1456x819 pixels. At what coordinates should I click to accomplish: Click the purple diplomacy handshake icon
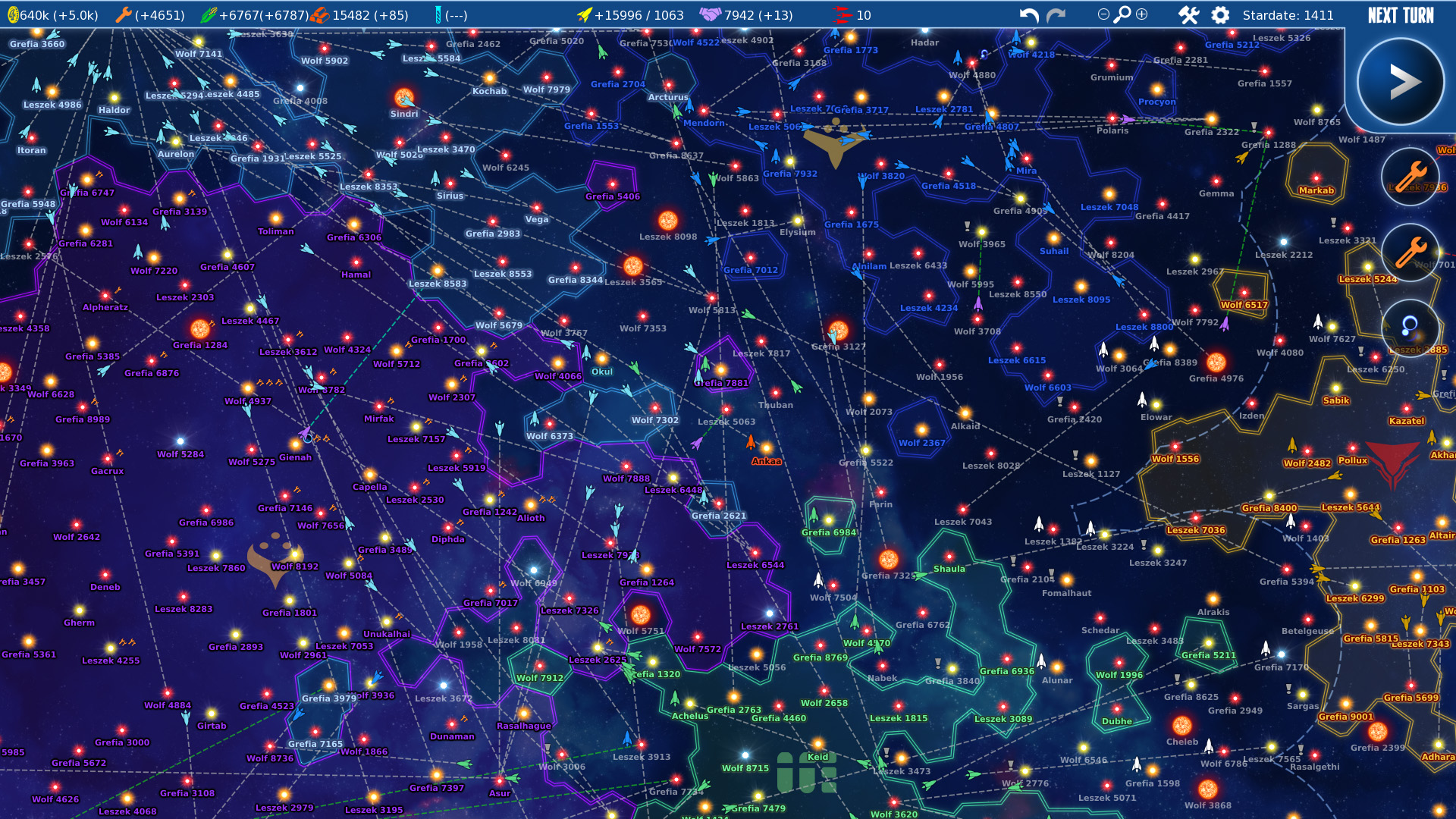tap(709, 14)
